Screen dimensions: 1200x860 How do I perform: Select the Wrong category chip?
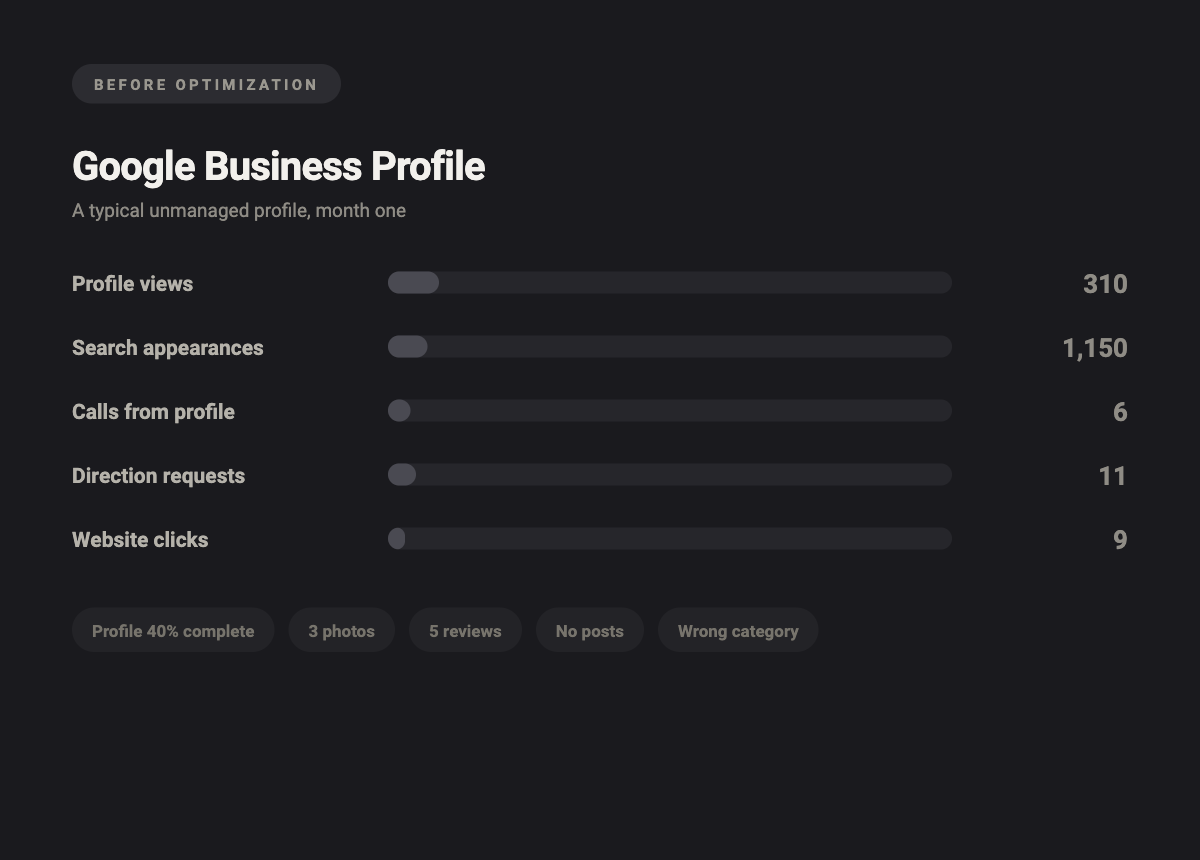coord(738,631)
